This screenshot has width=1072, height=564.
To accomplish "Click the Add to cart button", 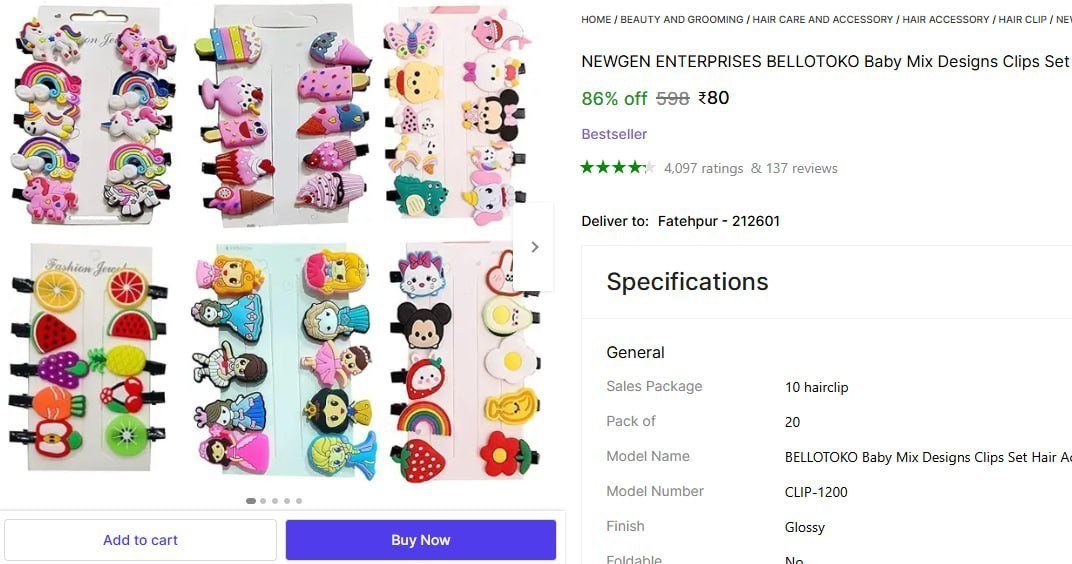I will [140, 540].
